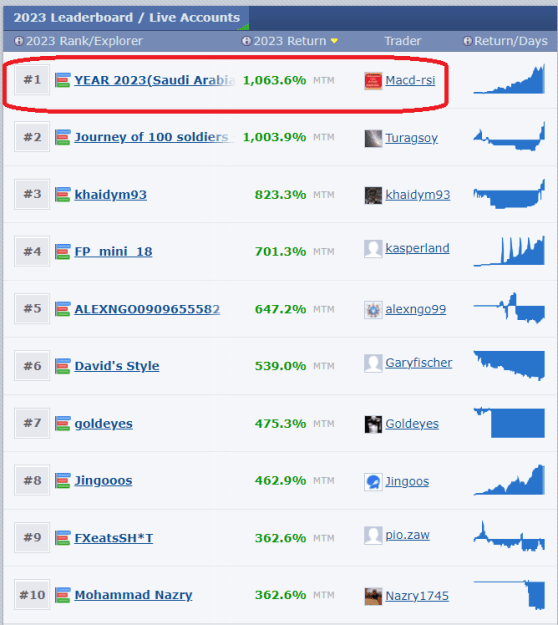The width and height of the screenshot is (558, 625).
Task: Open return chart for Nazry1745 row
Action: click(x=509, y=595)
